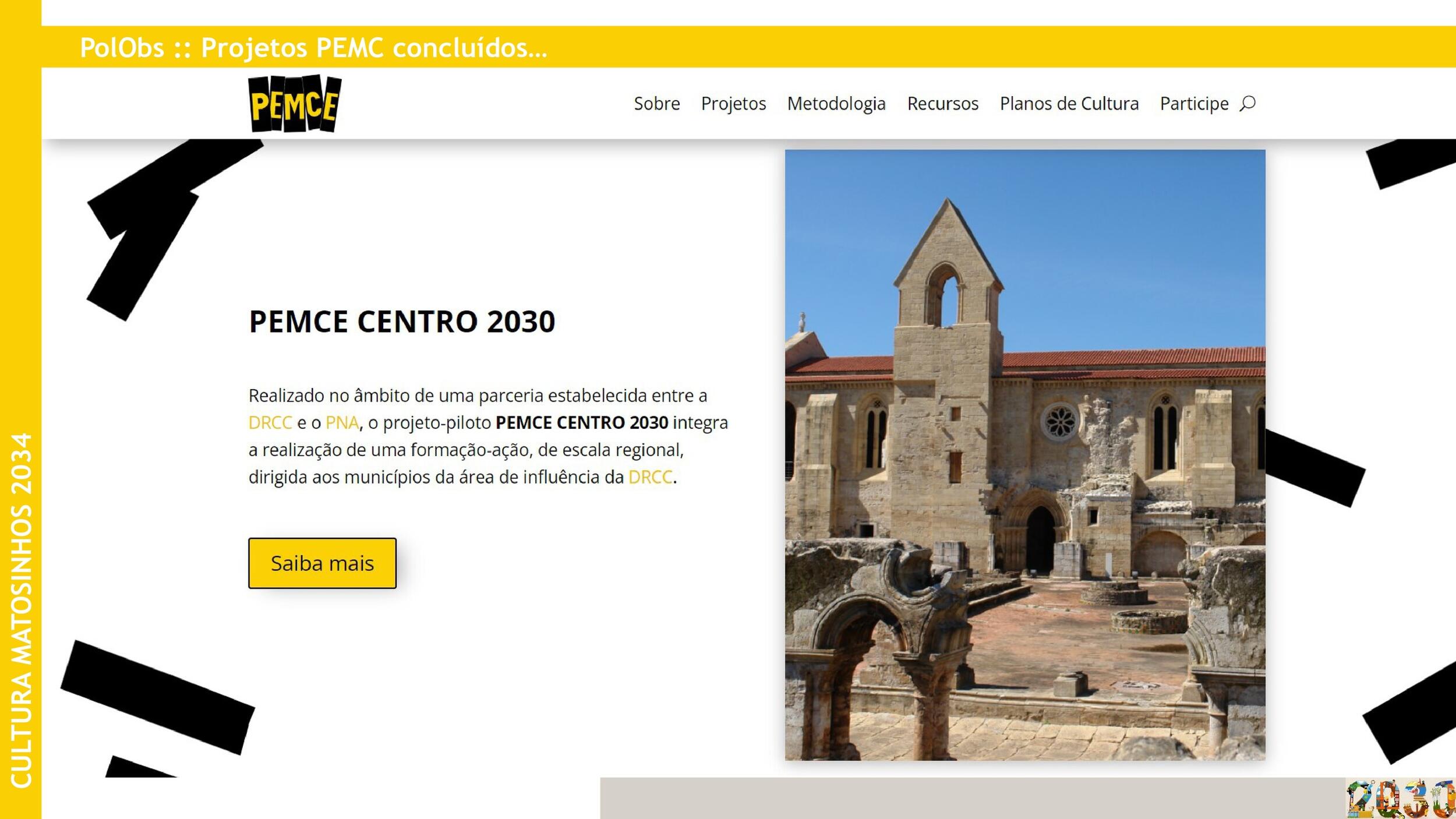
Task: Click the vertical CULTURA MATOSINHOS 2034 label
Action: tap(21, 610)
